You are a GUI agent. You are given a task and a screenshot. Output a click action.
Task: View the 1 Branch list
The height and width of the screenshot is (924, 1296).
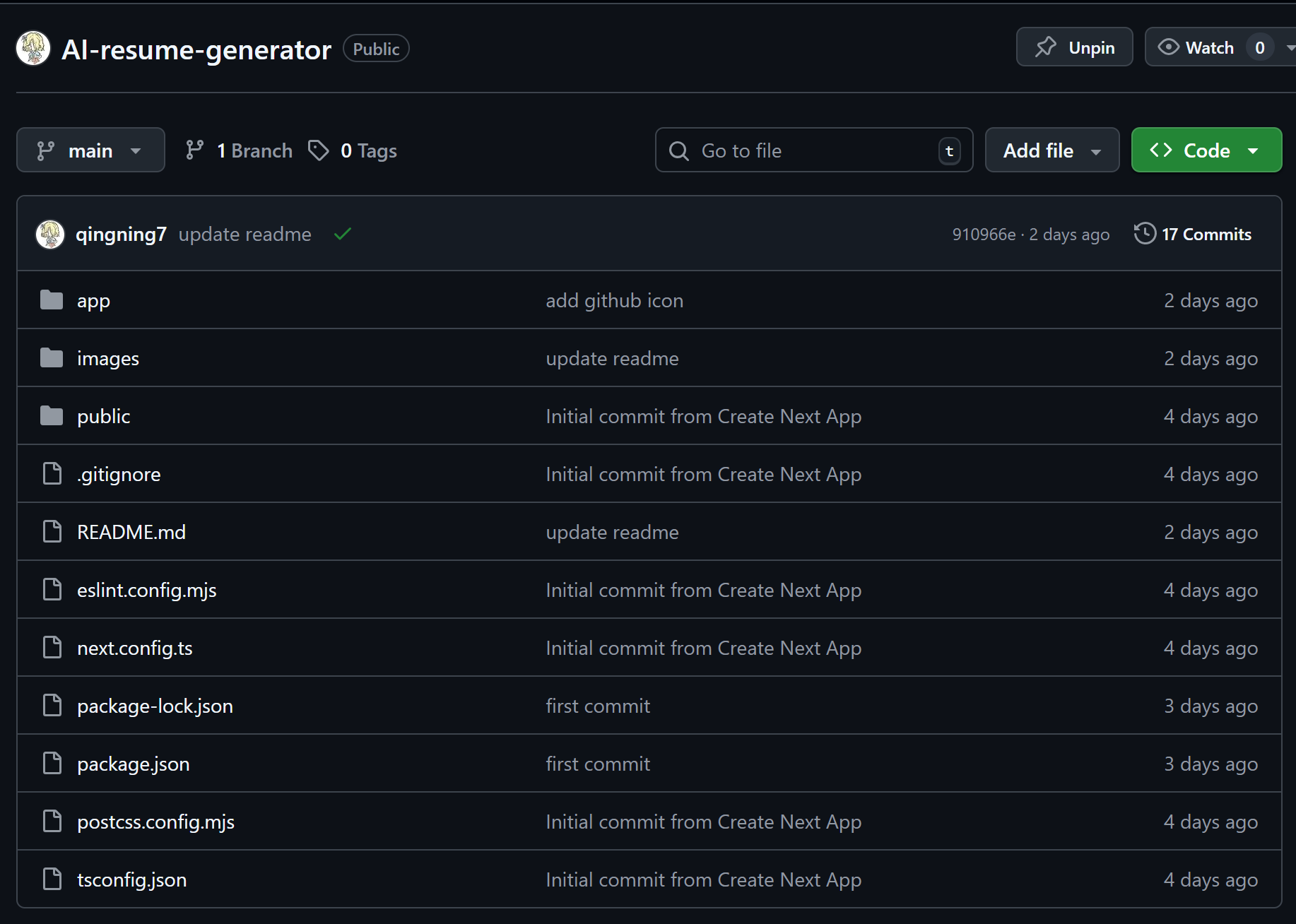pyautogui.click(x=240, y=150)
